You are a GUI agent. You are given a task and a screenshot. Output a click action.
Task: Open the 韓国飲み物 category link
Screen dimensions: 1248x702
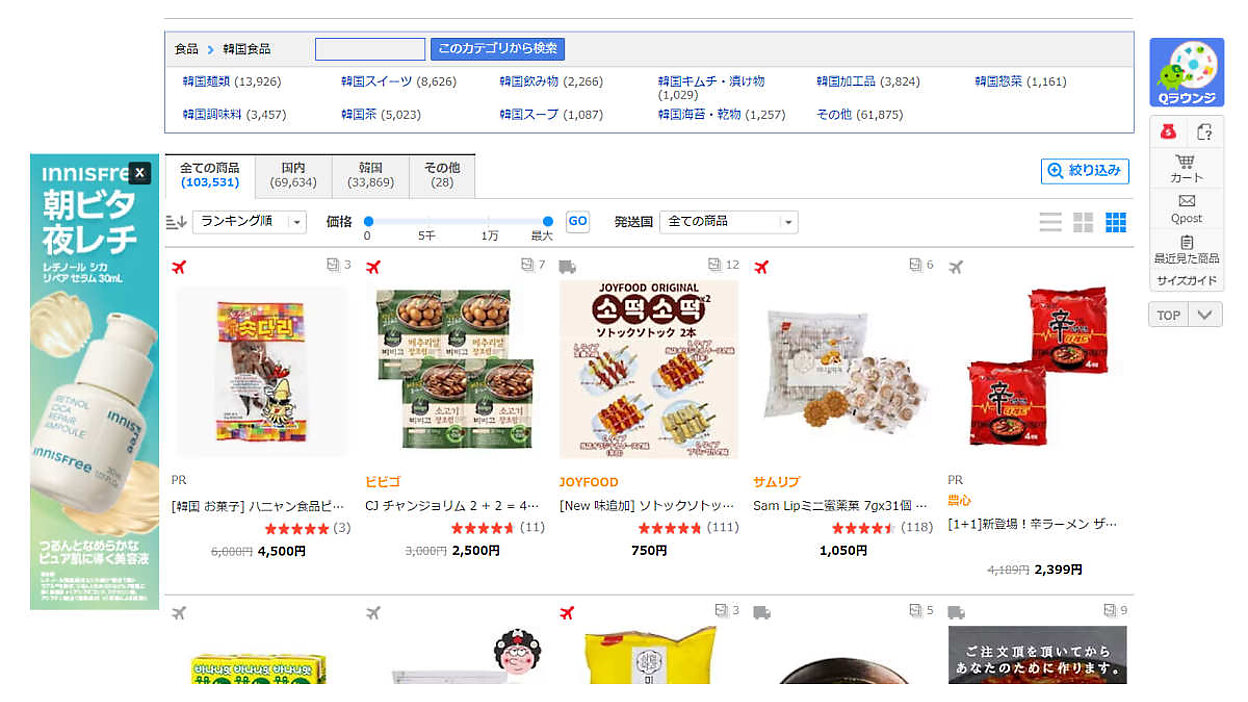[x=529, y=82]
